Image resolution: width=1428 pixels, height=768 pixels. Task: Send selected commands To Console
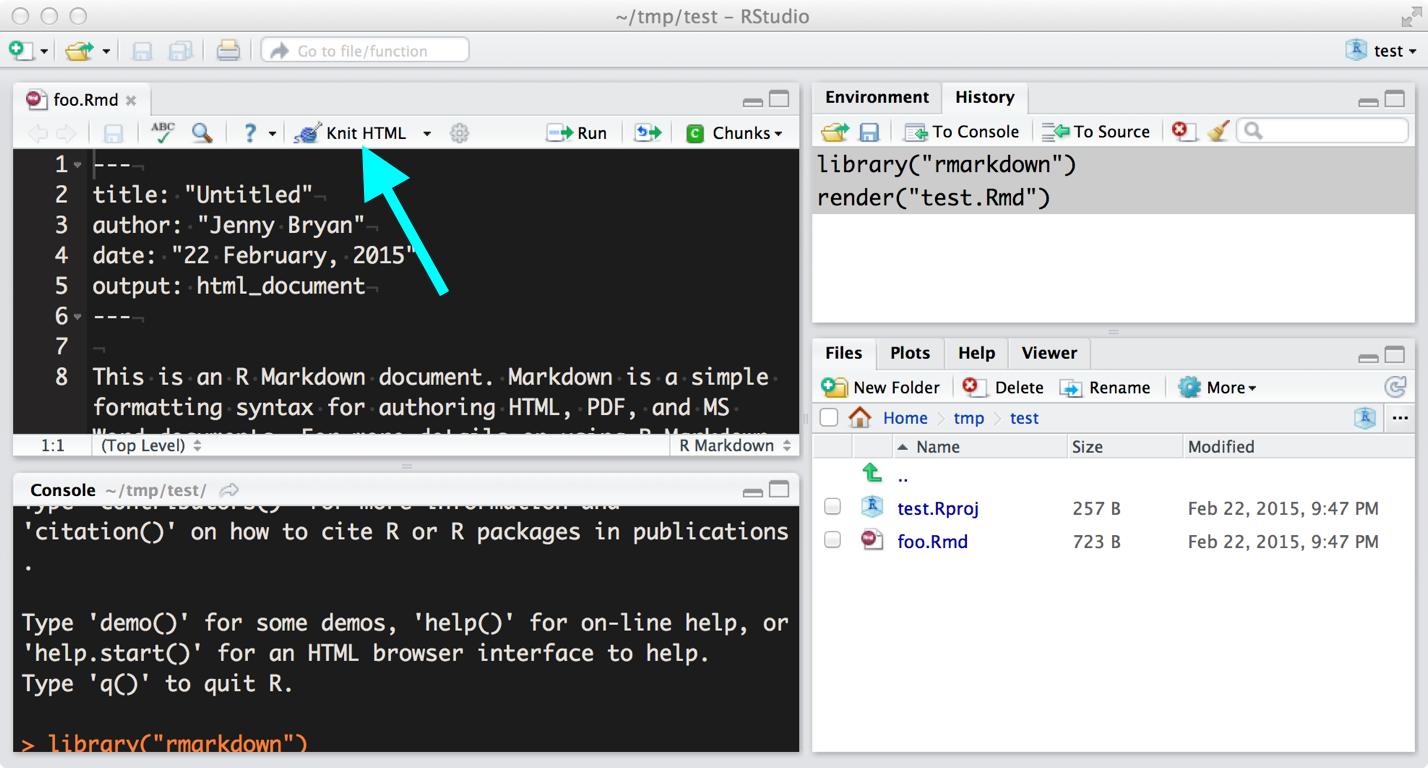point(961,132)
